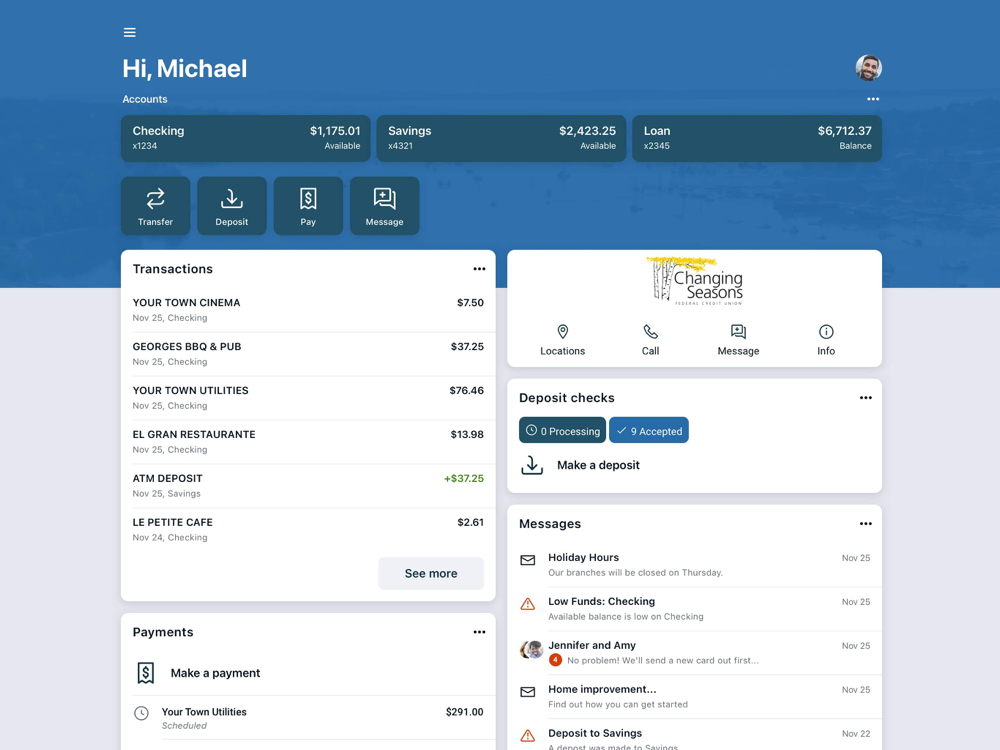Click the $6,712.37 loan balance
Image resolution: width=1000 pixels, height=750 pixels.
(844, 131)
